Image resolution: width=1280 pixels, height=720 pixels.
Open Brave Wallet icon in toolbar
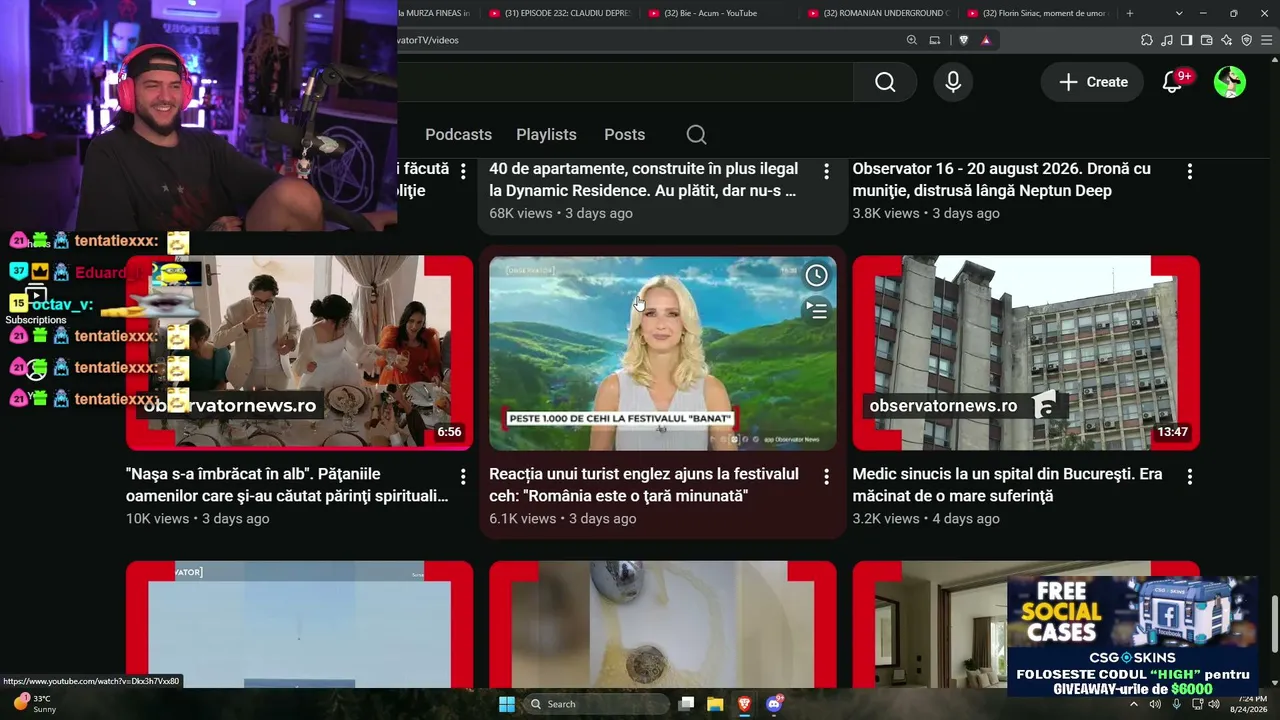pyautogui.click(x=1207, y=40)
